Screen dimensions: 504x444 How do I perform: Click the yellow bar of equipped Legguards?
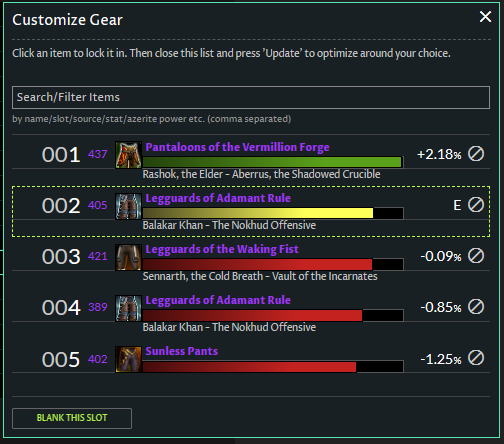pos(258,213)
